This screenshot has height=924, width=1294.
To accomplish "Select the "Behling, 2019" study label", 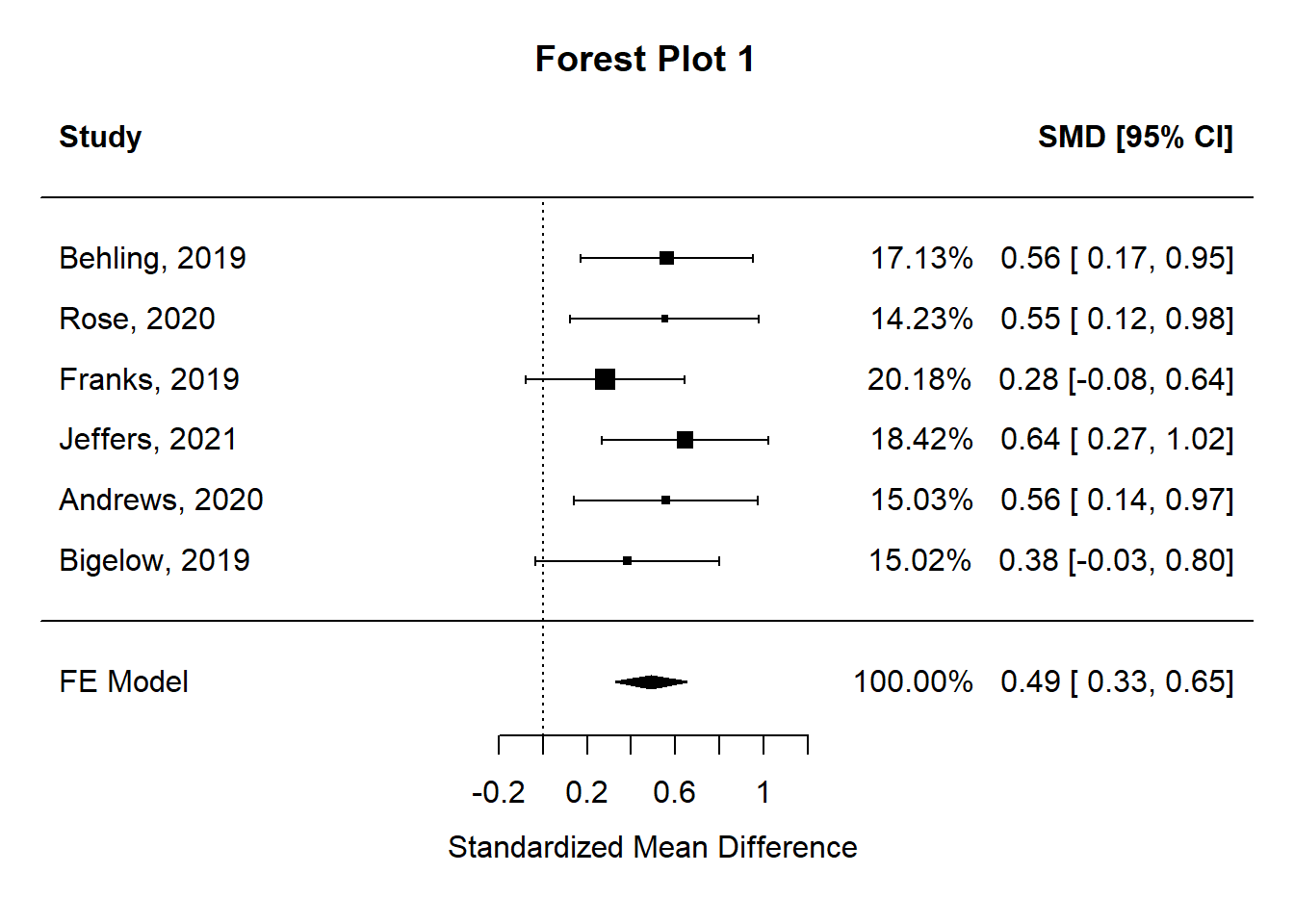I will click(x=152, y=258).
